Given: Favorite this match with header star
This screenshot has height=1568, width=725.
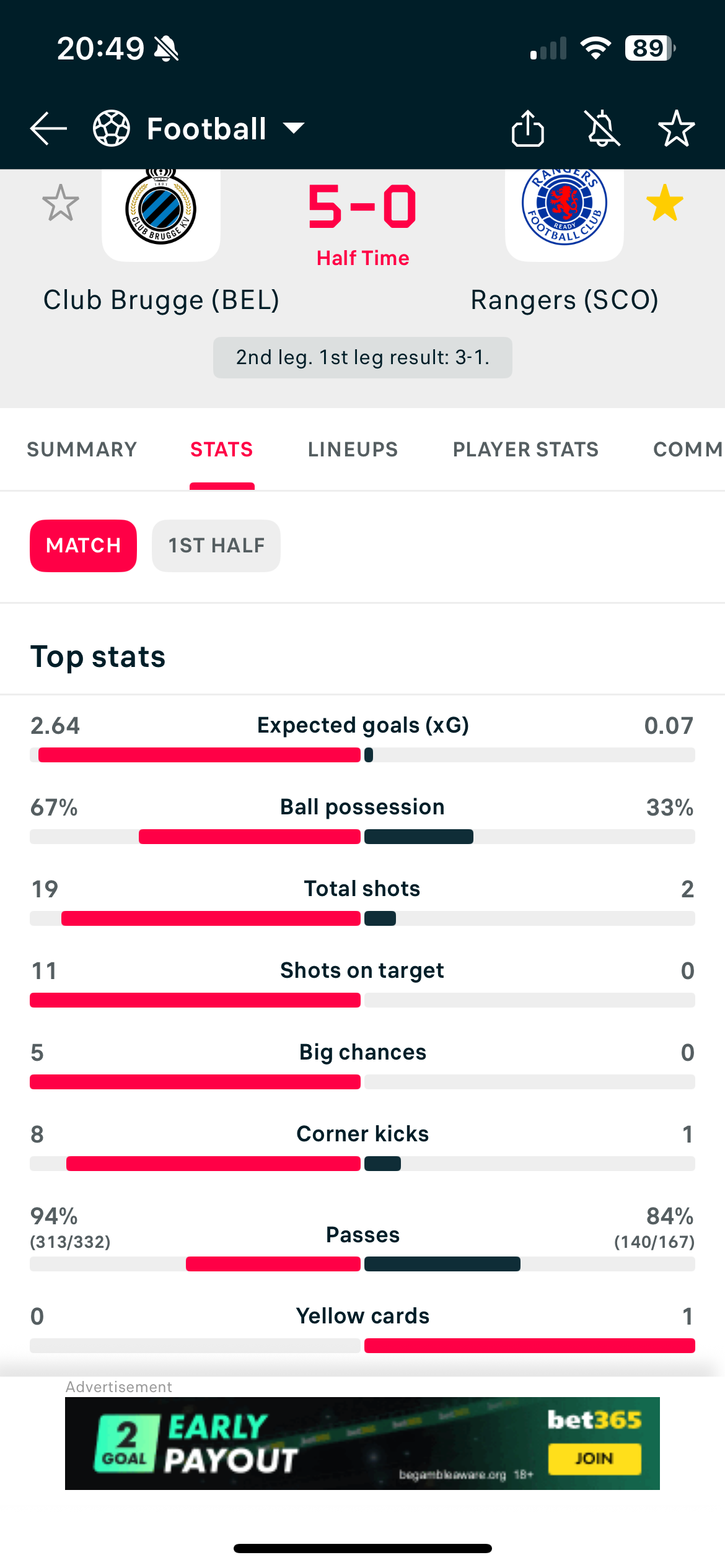Looking at the screenshot, I should (676, 128).
